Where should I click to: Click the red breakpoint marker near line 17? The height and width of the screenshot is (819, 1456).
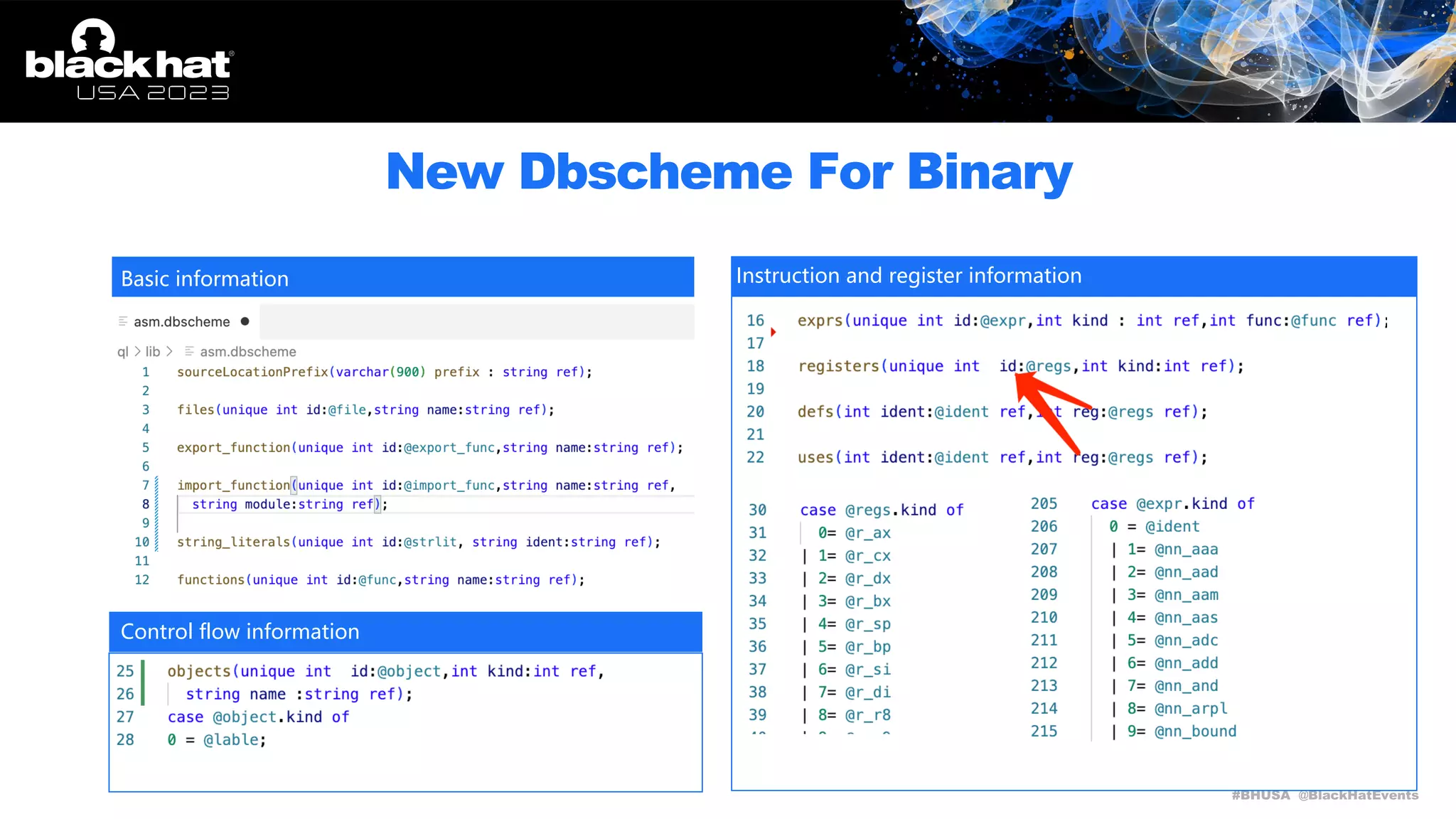click(x=773, y=332)
